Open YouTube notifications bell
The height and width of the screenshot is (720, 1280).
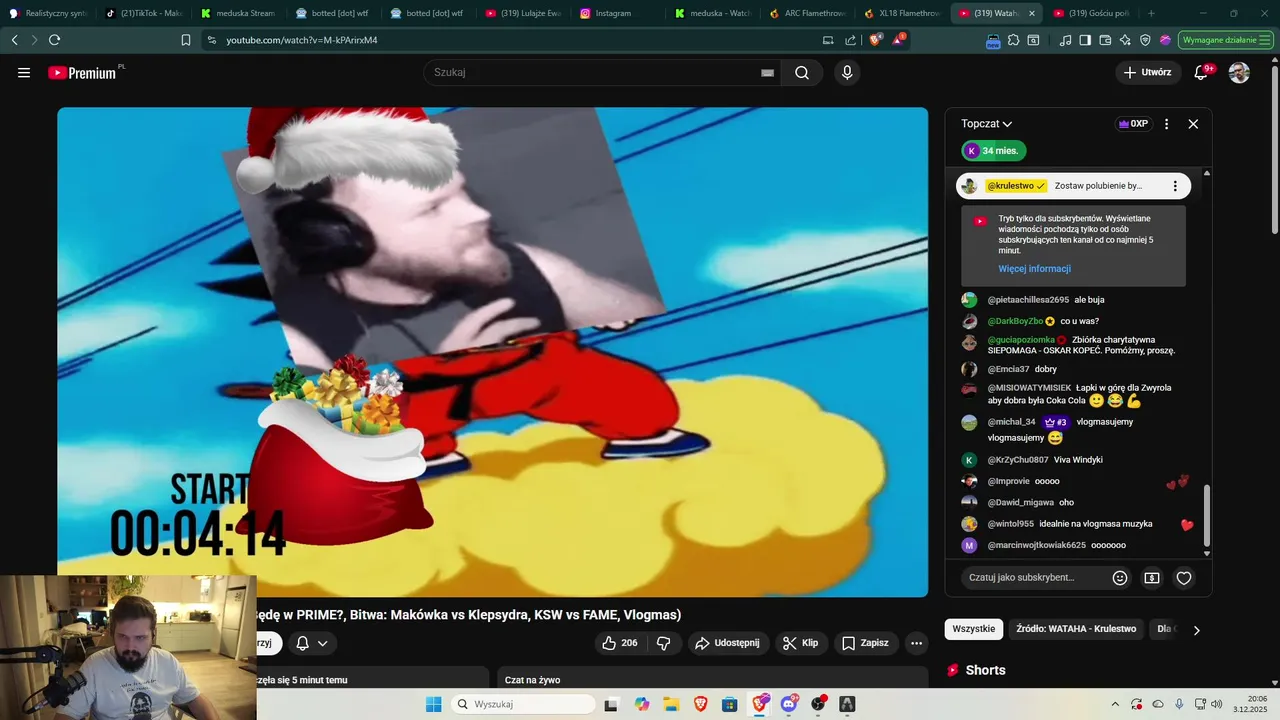pos(1202,73)
